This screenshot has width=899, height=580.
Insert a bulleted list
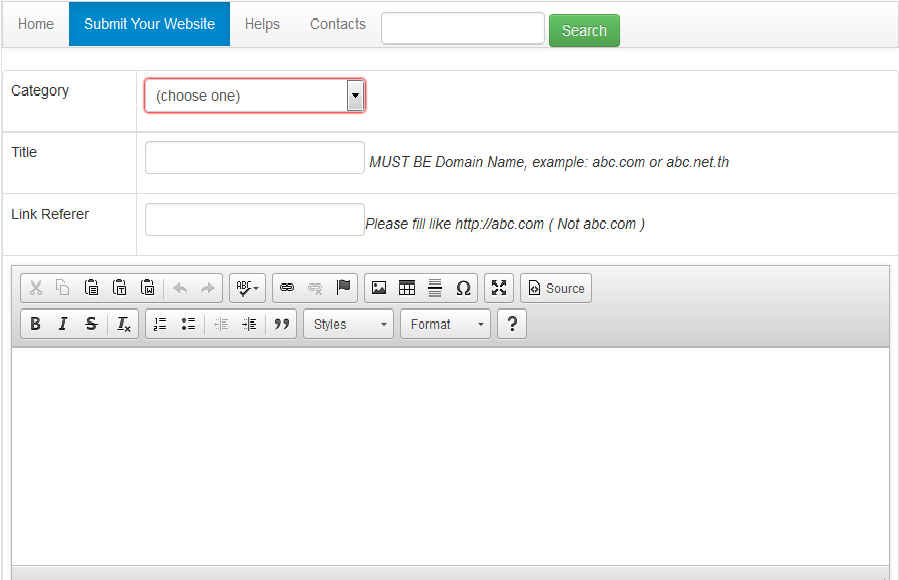pyautogui.click(x=188, y=324)
